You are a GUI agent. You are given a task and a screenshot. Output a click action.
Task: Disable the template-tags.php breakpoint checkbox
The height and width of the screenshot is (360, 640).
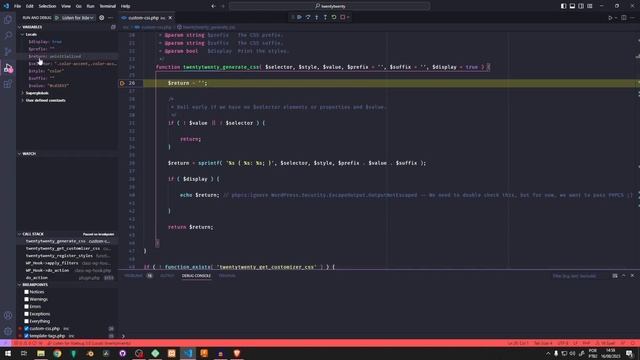(x=27, y=336)
